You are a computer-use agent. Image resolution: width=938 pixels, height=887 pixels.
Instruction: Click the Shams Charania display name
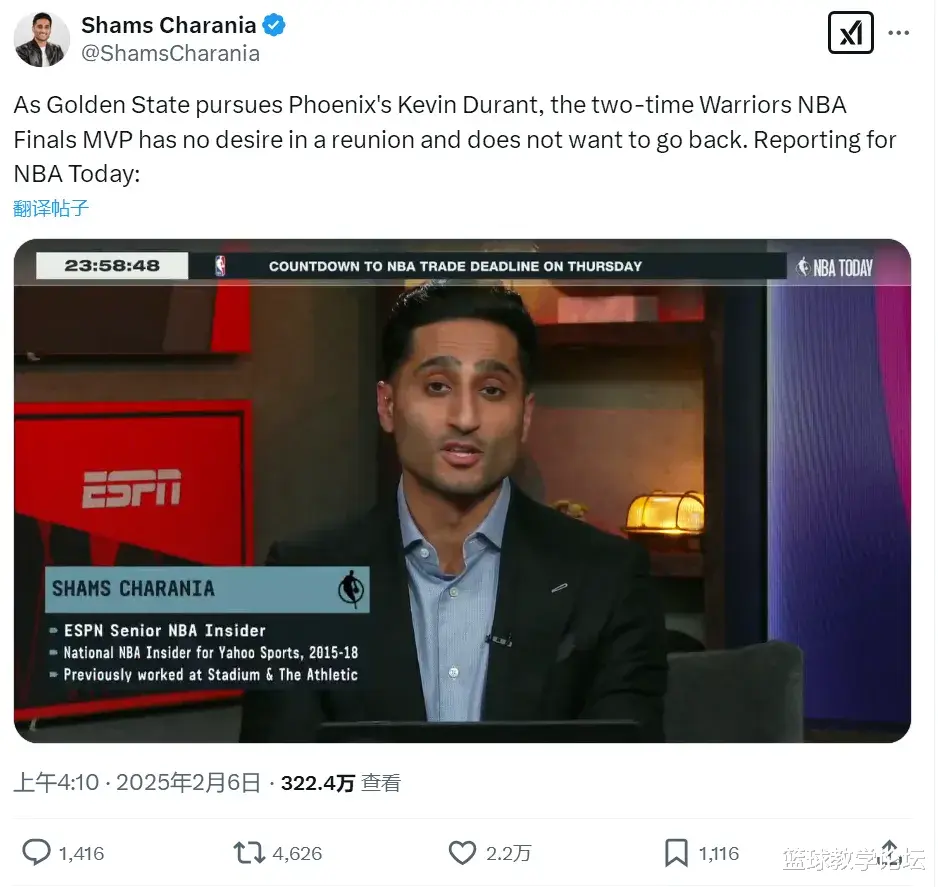click(169, 25)
